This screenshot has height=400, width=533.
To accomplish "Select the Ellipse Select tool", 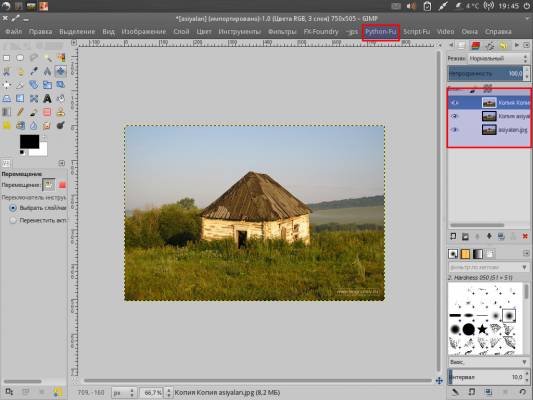I will point(20,58).
